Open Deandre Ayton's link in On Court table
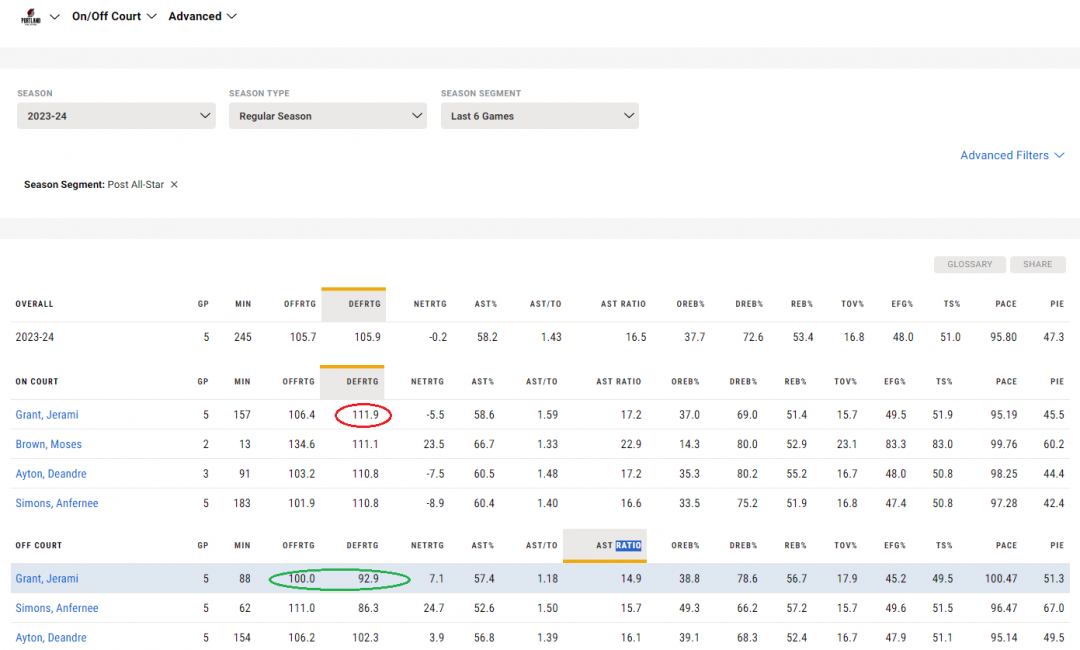 click(x=51, y=474)
